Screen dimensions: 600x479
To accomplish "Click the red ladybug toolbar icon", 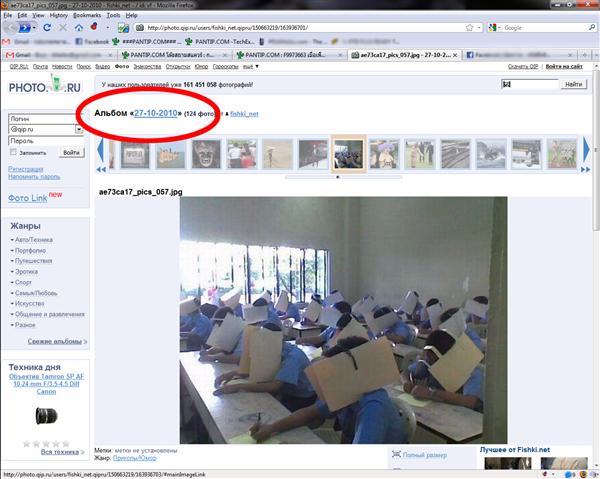I will click(x=94, y=26).
